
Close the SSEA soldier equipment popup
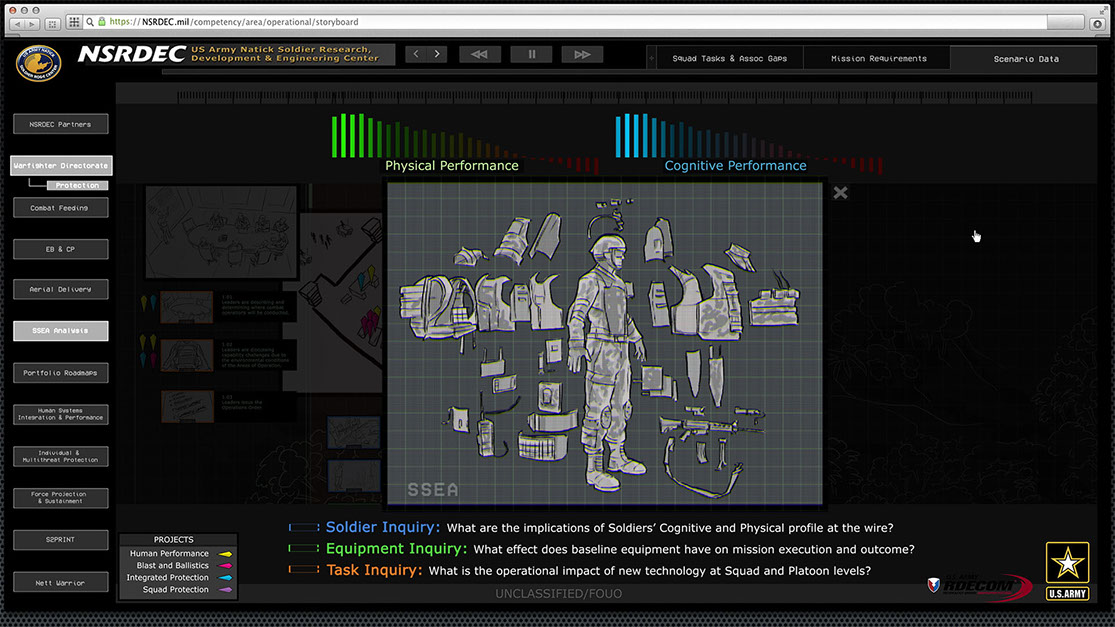click(x=840, y=192)
